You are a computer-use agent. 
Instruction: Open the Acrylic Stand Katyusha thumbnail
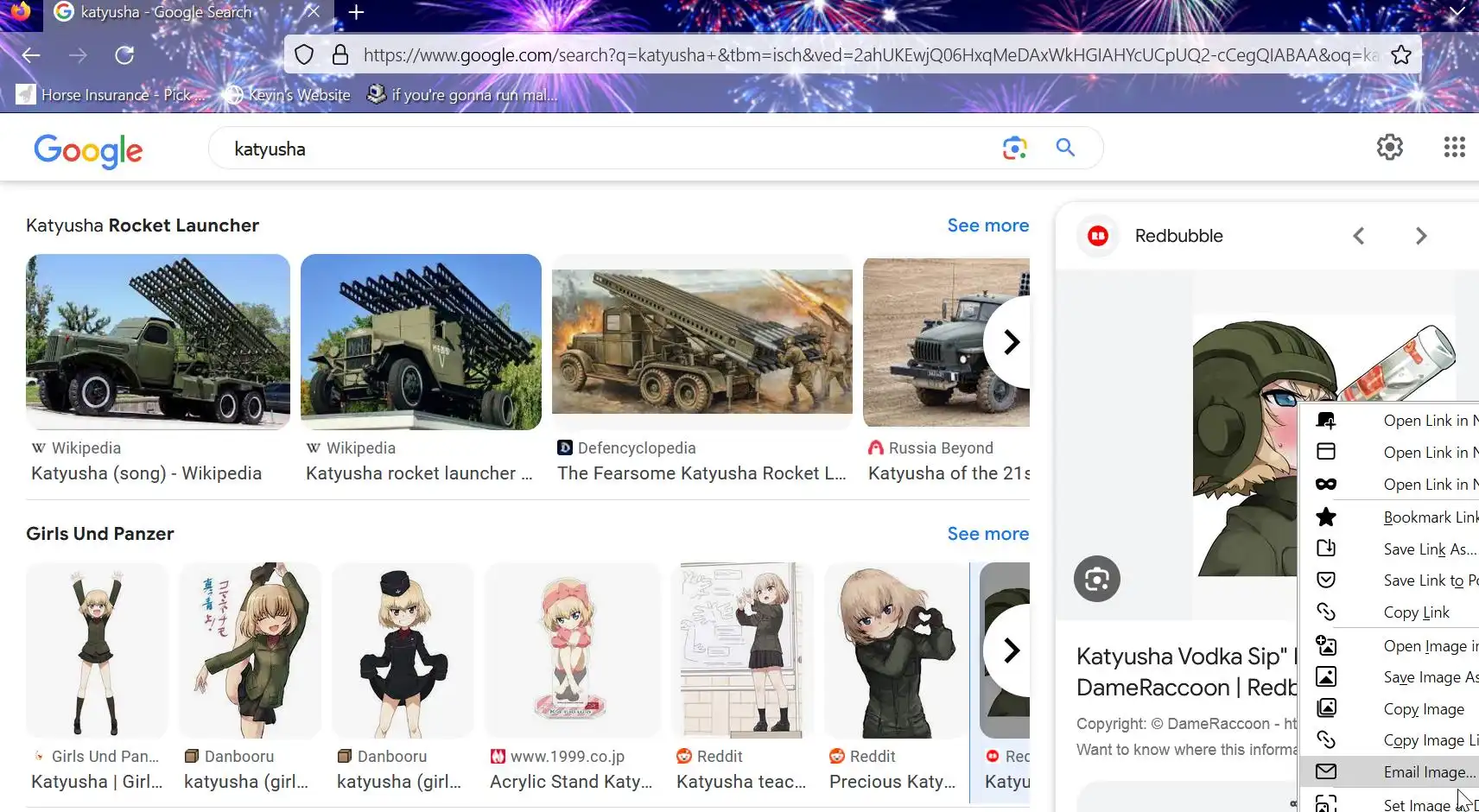tap(573, 650)
